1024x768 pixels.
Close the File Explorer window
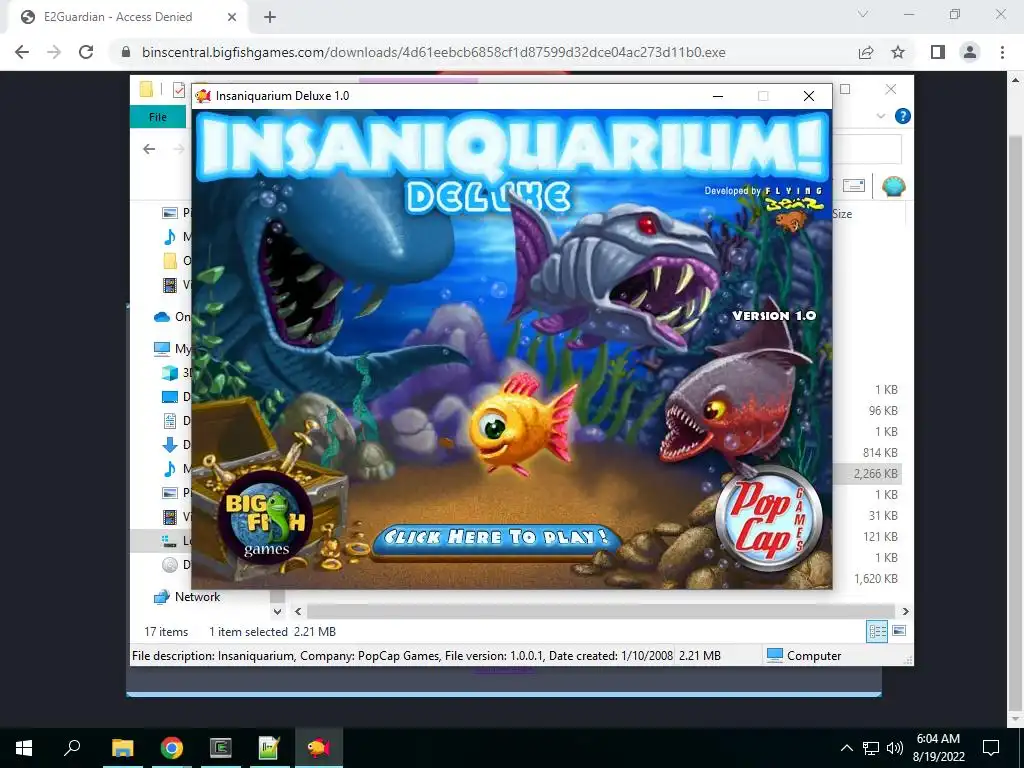pyautogui.click(x=891, y=89)
